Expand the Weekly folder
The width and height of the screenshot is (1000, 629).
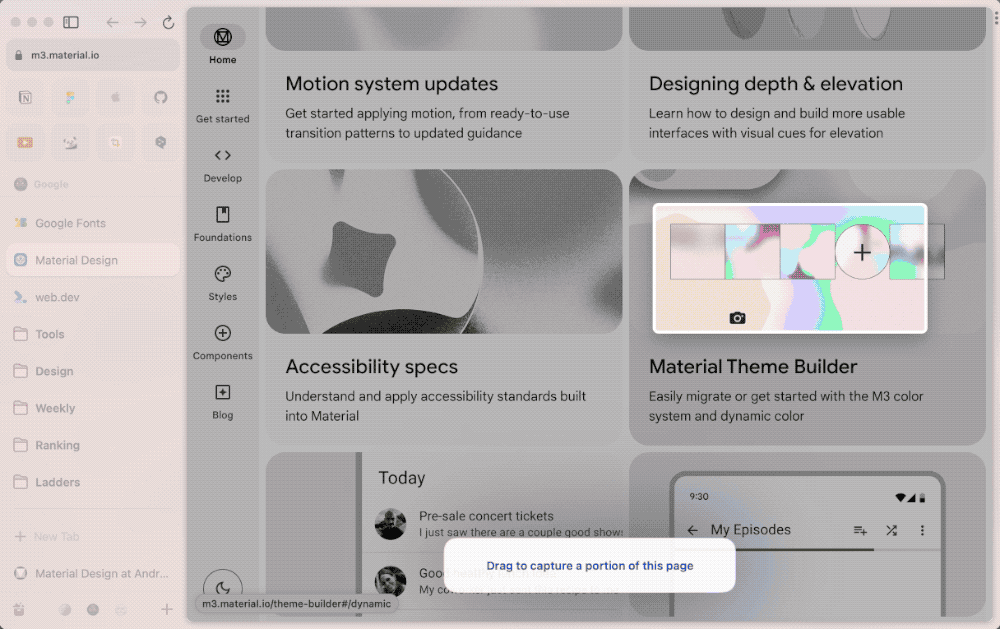coord(93,408)
